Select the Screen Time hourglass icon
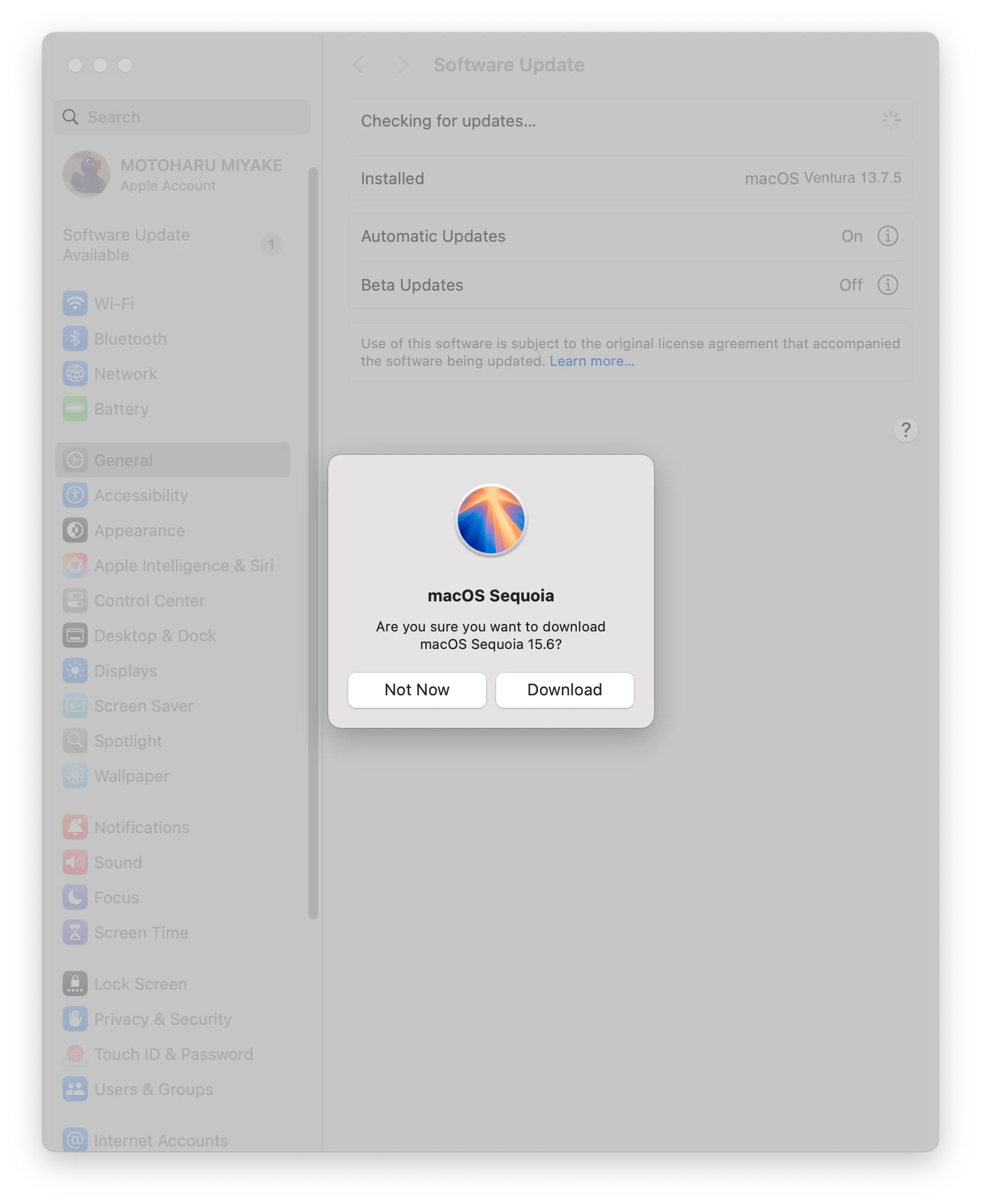Screen dimensions: 981x1204 [75, 933]
